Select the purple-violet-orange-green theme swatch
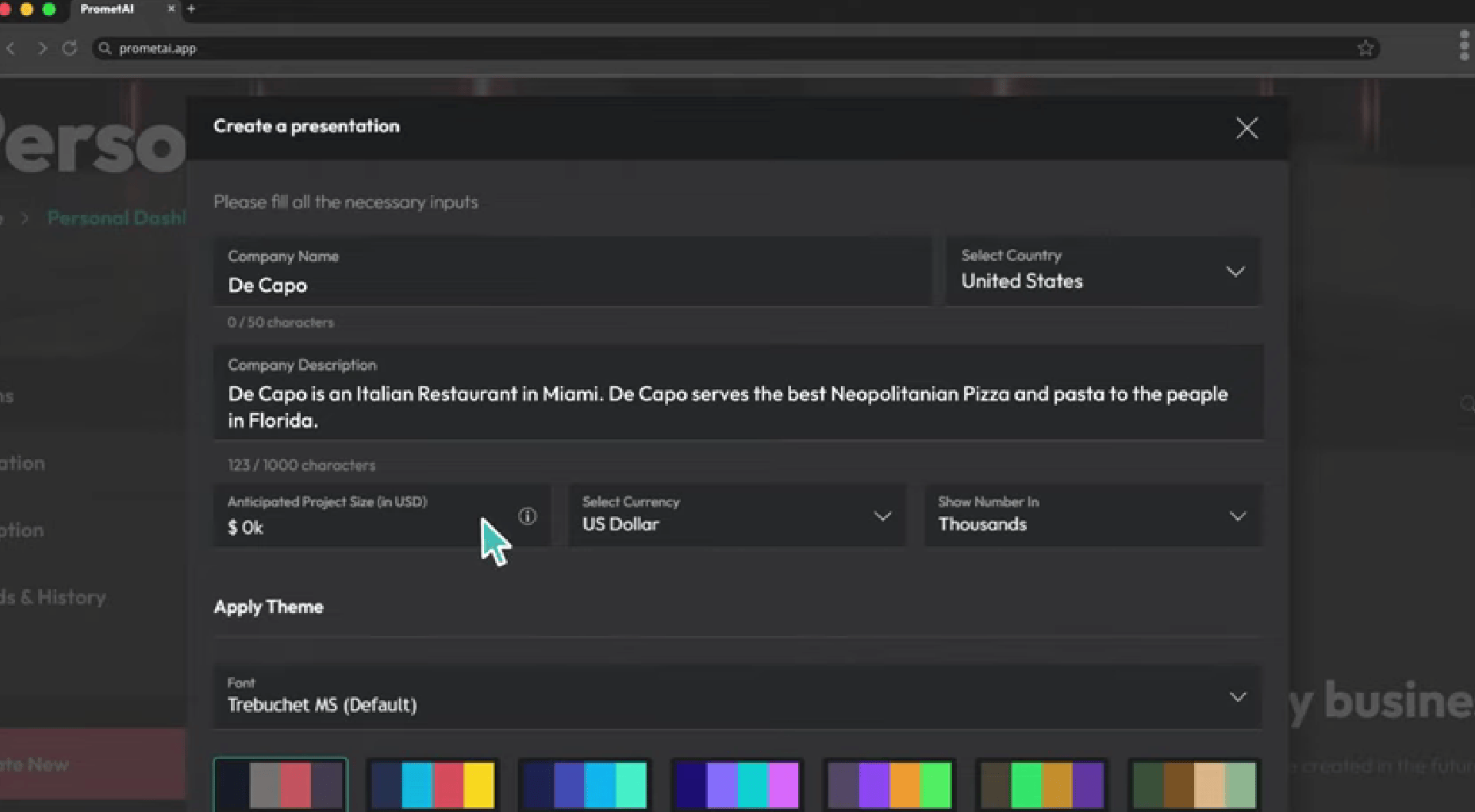Image resolution: width=1475 pixels, height=812 pixels. [889, 784]
